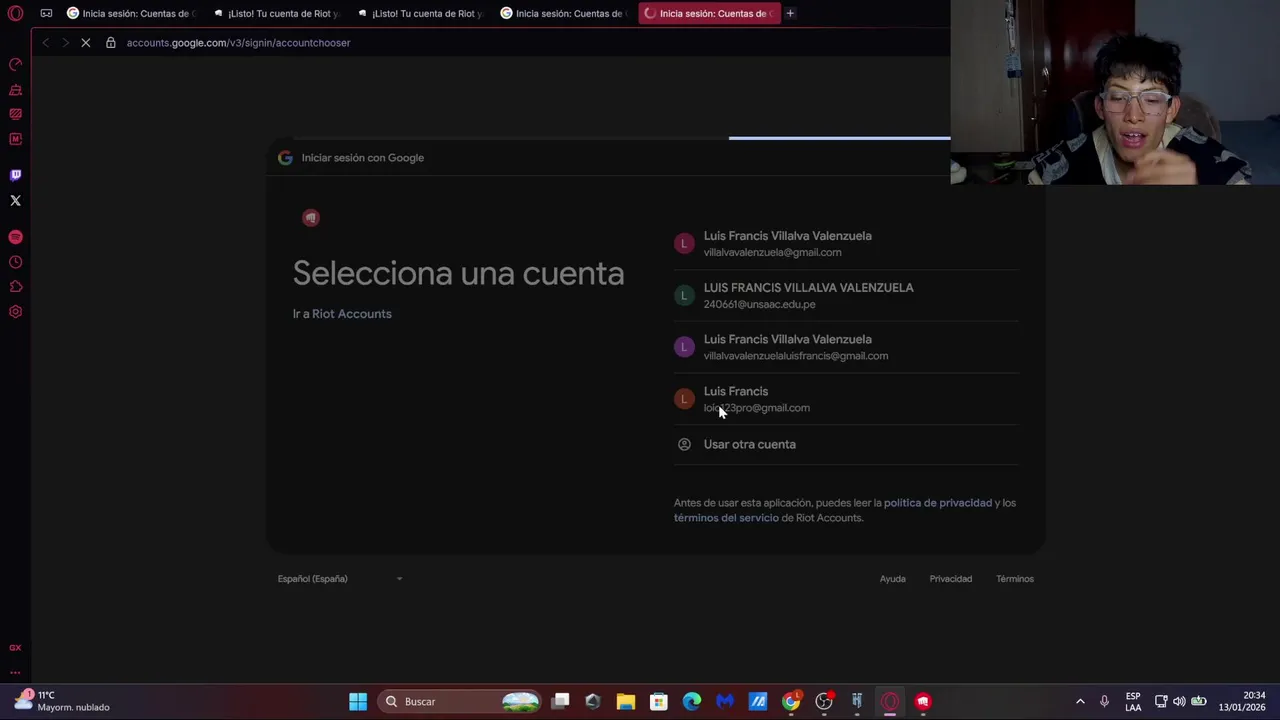Screen dimensions: 1280x720
Task: Open 'términos del servicio' link
Action: [x=726, y=518]
